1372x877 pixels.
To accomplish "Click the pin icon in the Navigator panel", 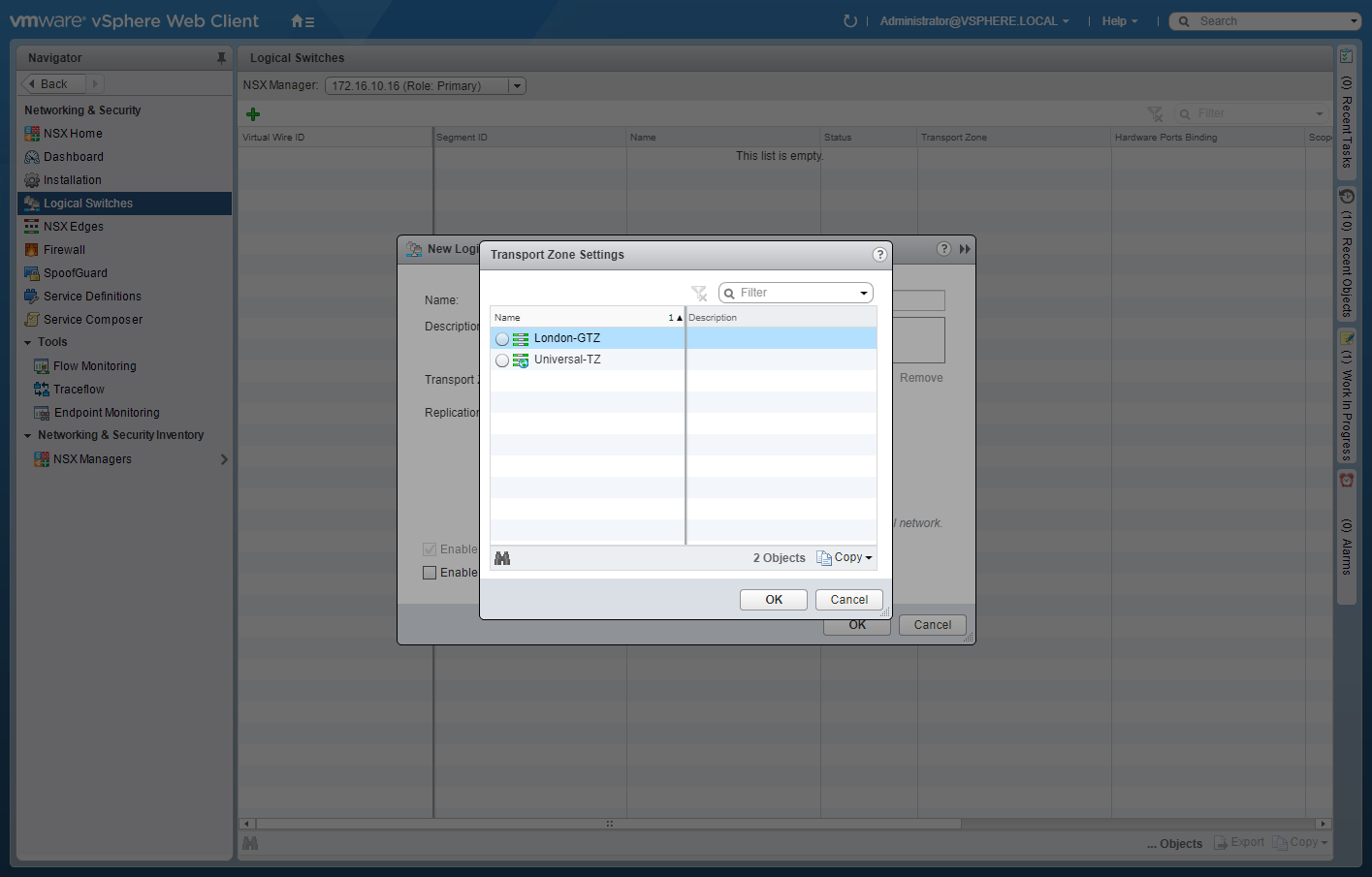I will tap(221, 58).
